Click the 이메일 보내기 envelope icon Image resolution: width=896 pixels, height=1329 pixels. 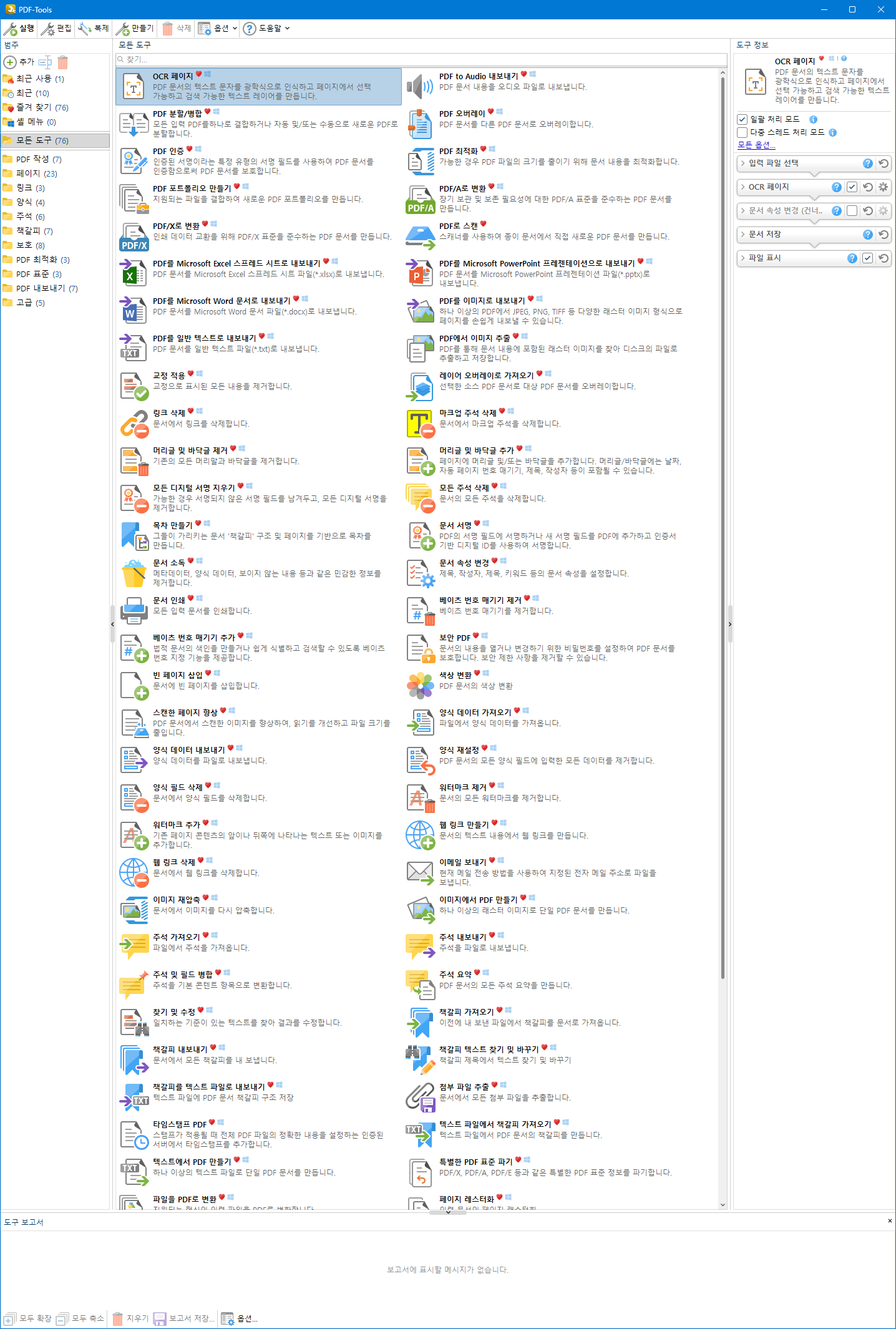click(420, 873)
